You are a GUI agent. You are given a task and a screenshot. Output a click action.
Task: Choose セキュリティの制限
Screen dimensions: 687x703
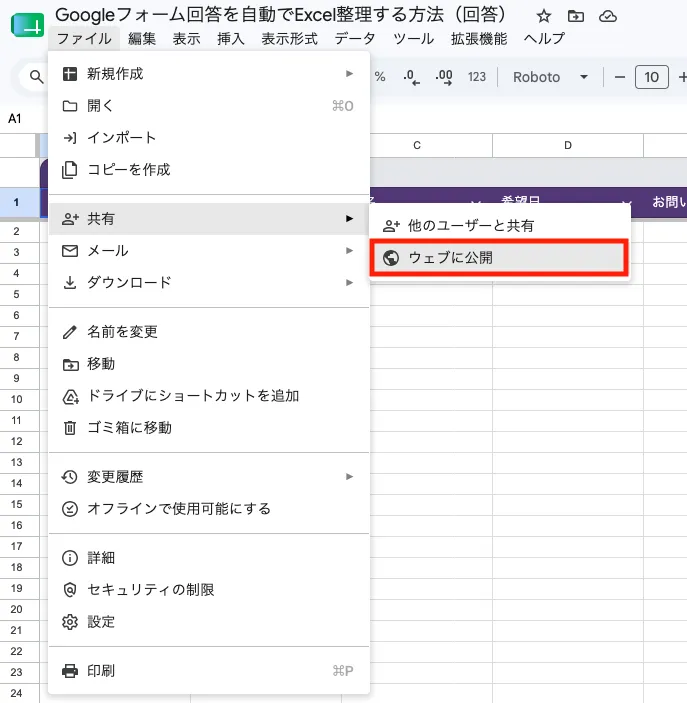(x=209, y=590)
